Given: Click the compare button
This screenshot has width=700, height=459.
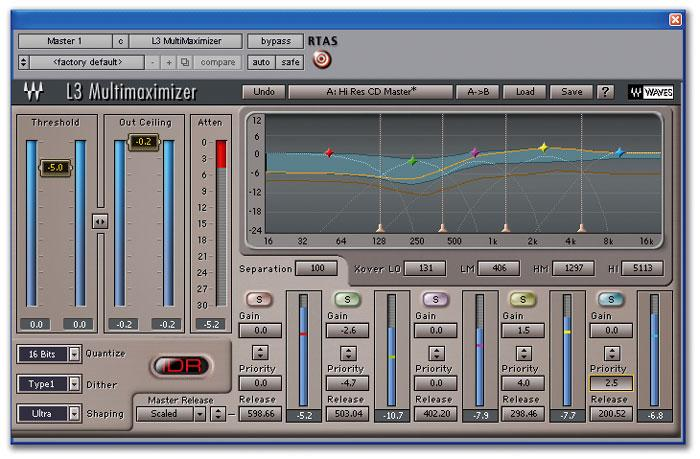Looking at the screenshot, I should (217, 62).
